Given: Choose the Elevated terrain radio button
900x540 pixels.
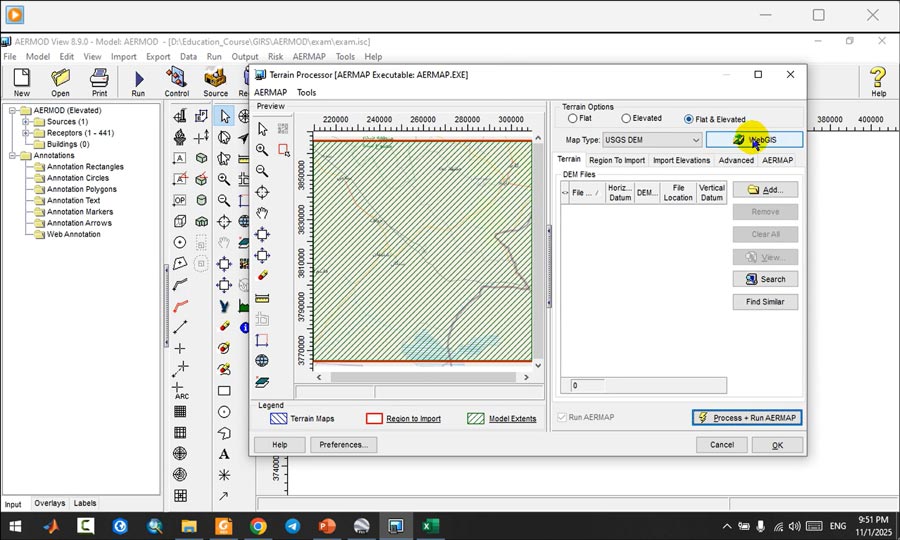Looking at the screenshot, I should pyautogui.click(x=626, y=119).
